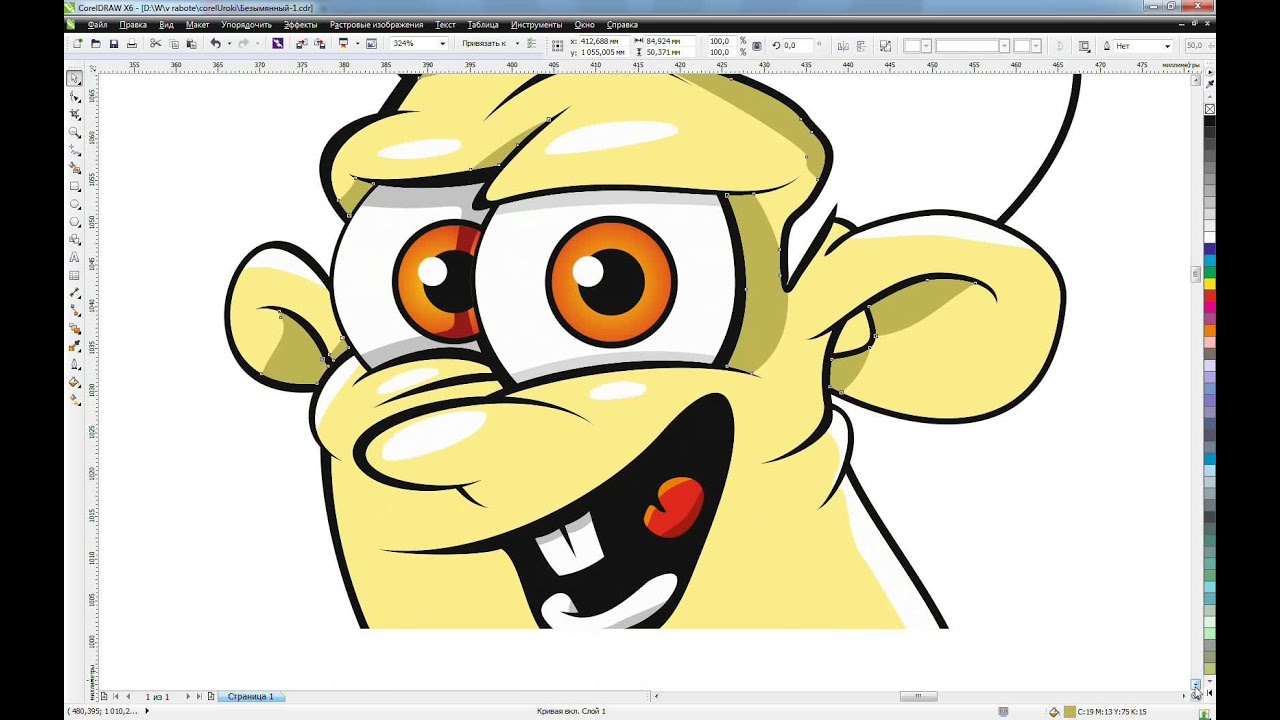Image resolution: width=1280 pixels, height=720 pixels.
Task: Create a new document
Action: [x=77, y=44]
